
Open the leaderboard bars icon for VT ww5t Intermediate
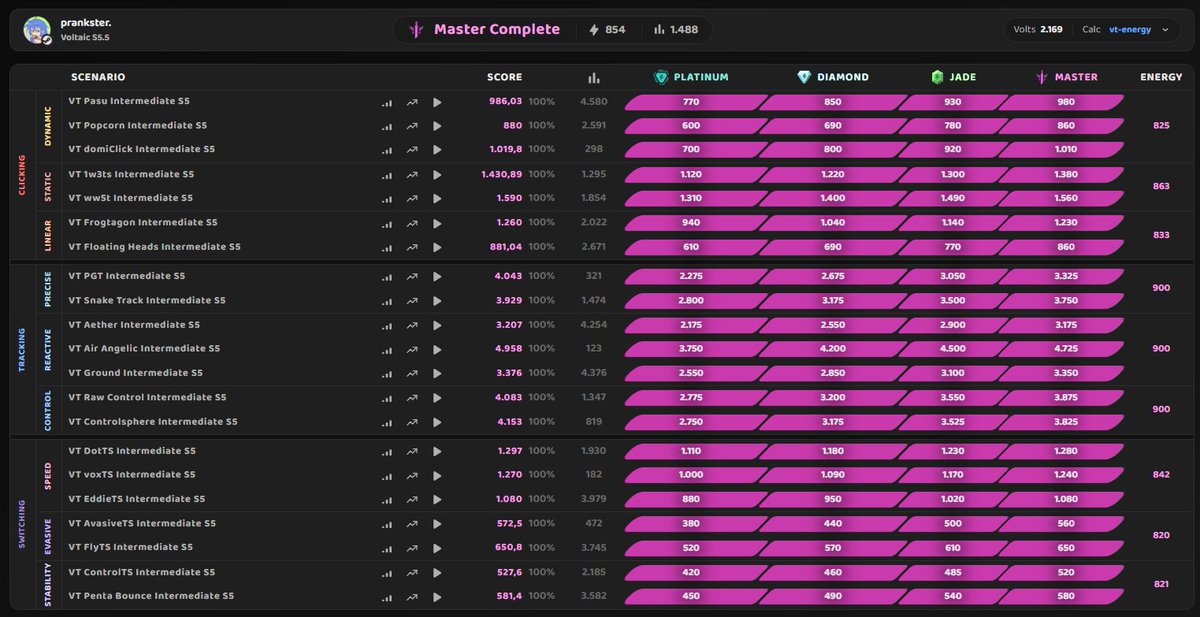[x=387, y=199]
